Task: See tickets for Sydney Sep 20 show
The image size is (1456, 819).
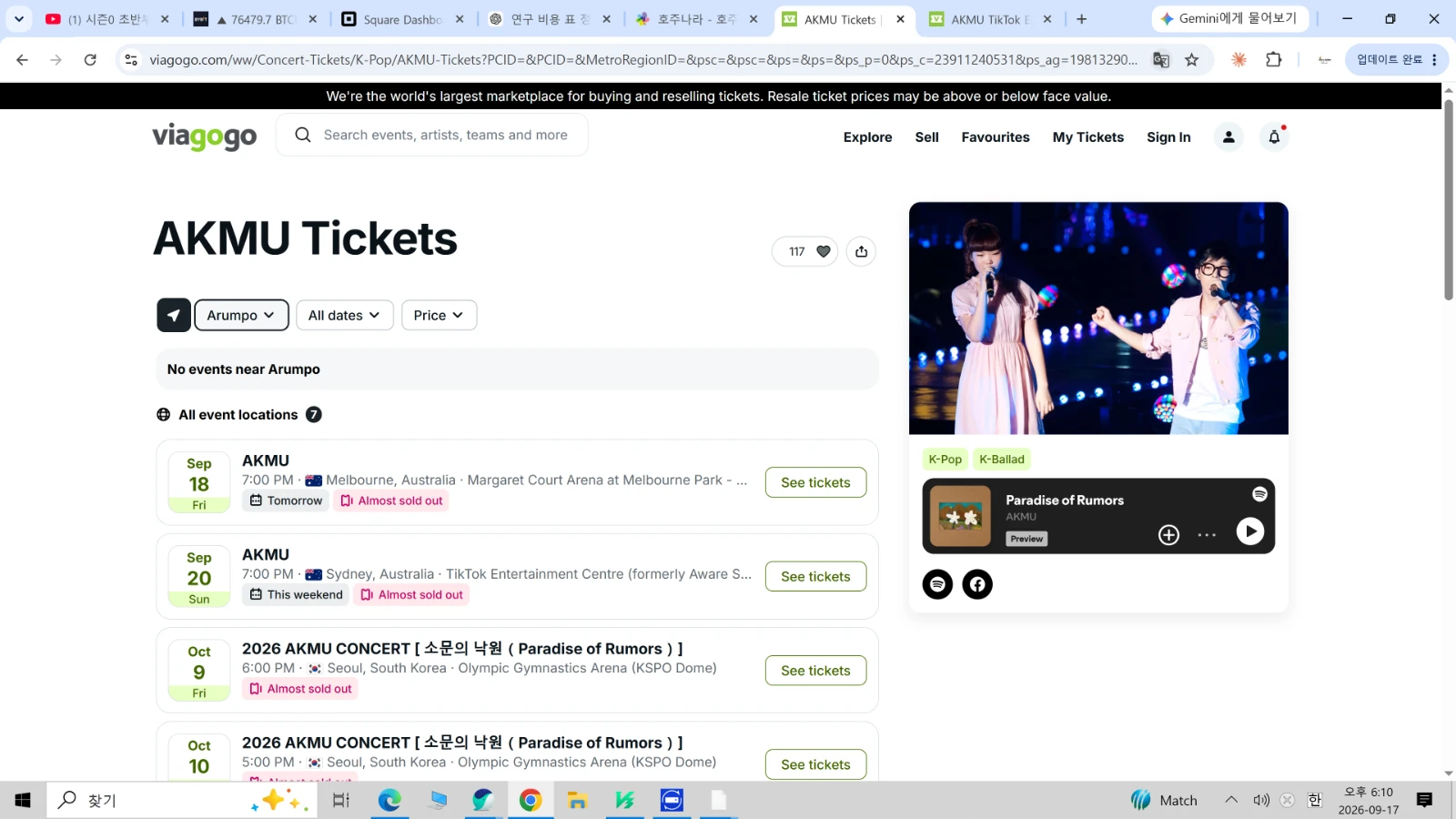Action: click(815, 576)
